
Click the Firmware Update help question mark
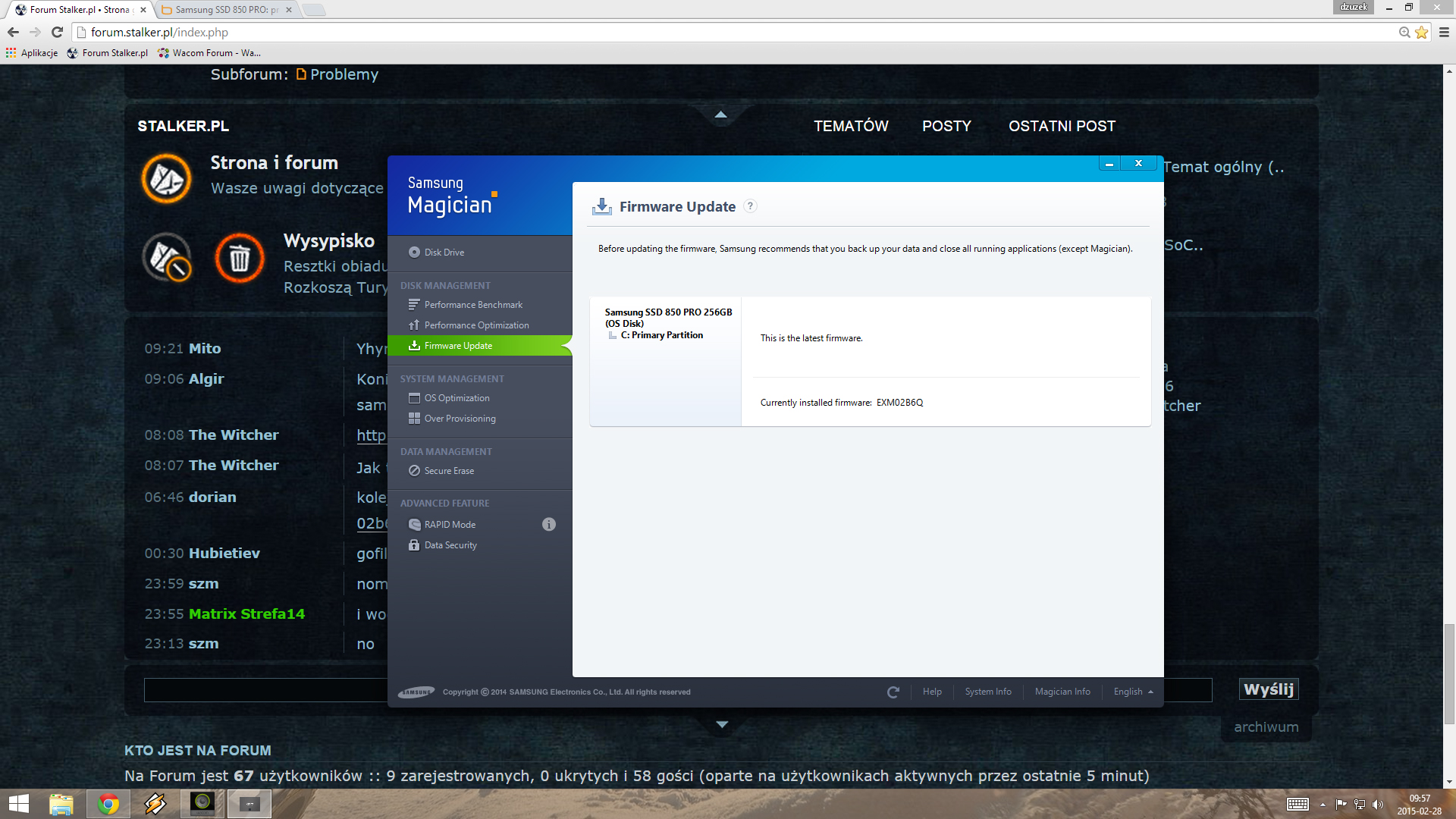click(x=750, y=206)
